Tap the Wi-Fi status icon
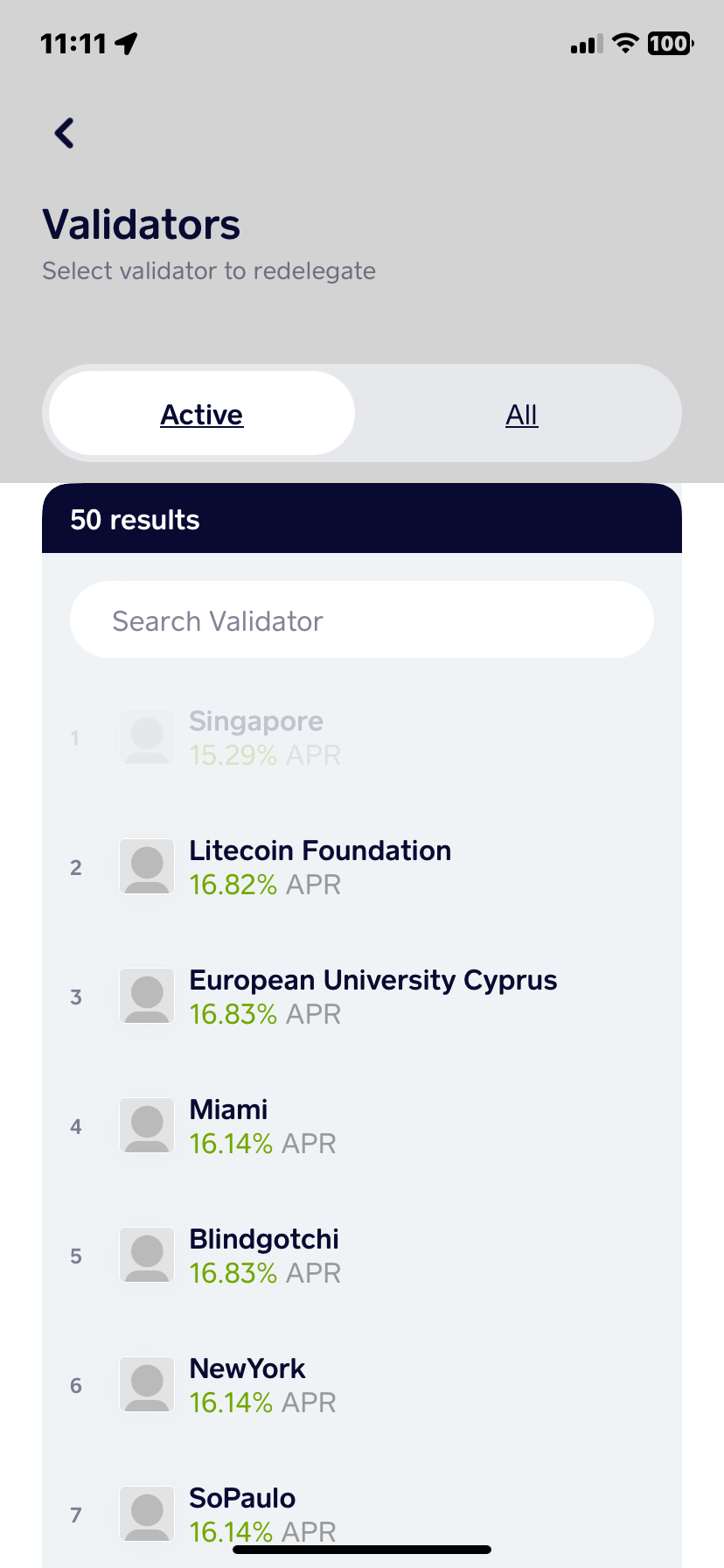 tap(625, 43)
